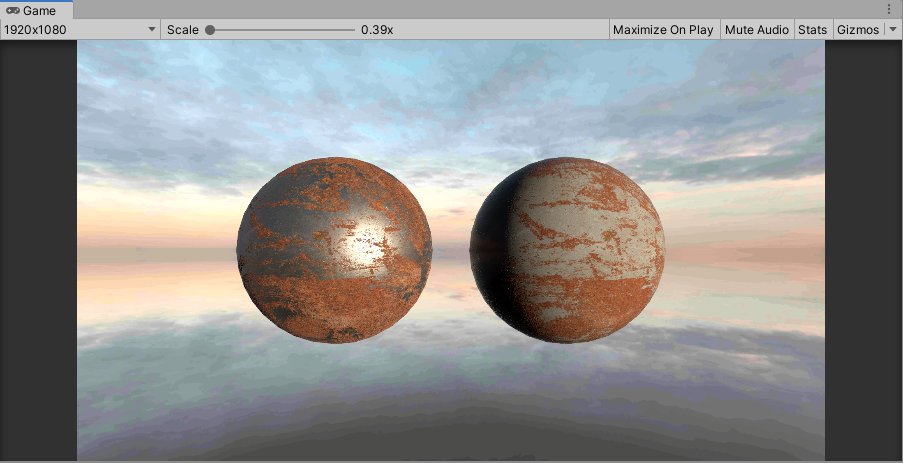Click the gamepad icon on Game tab

coord(13,10)
